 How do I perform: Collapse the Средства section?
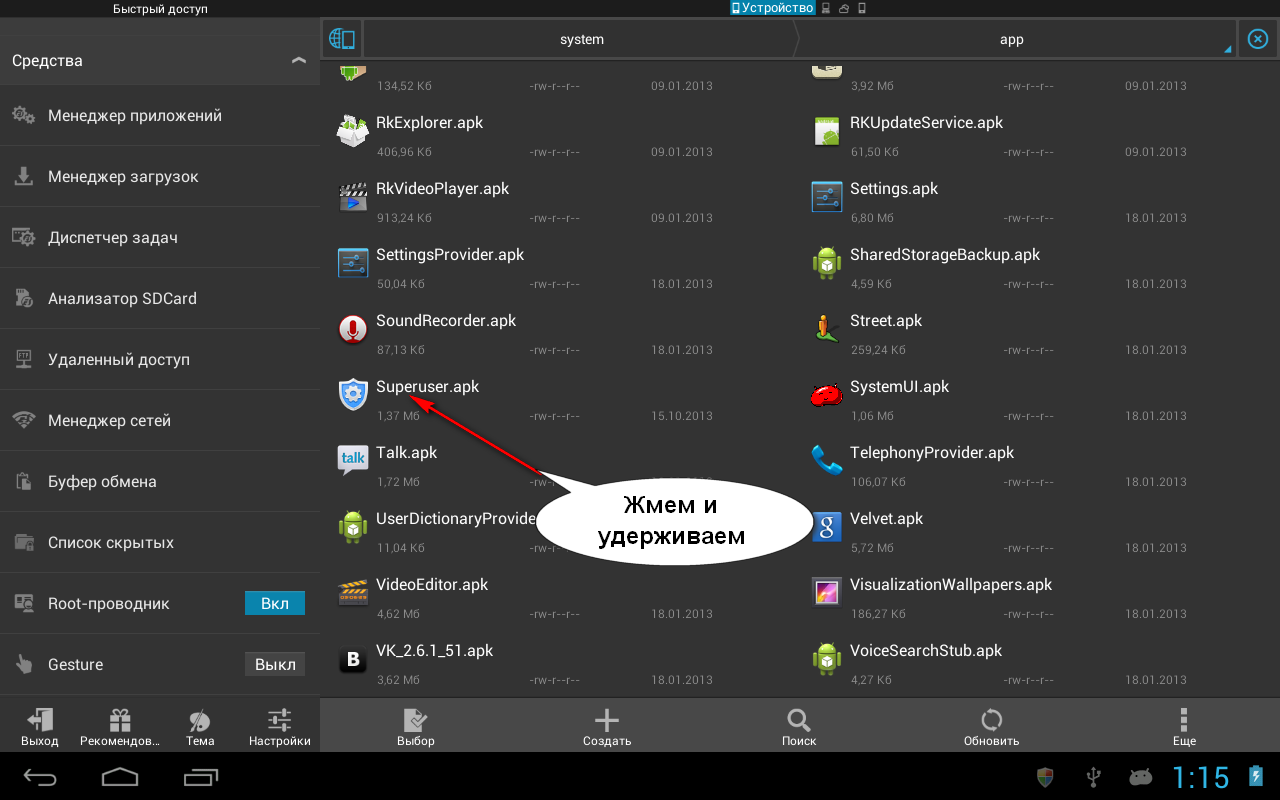pyautogui.click(x=299, y=60)
